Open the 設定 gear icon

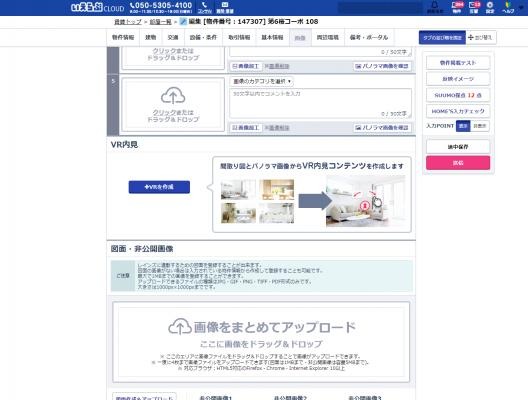pyautogui.click(x=490, y=7)
